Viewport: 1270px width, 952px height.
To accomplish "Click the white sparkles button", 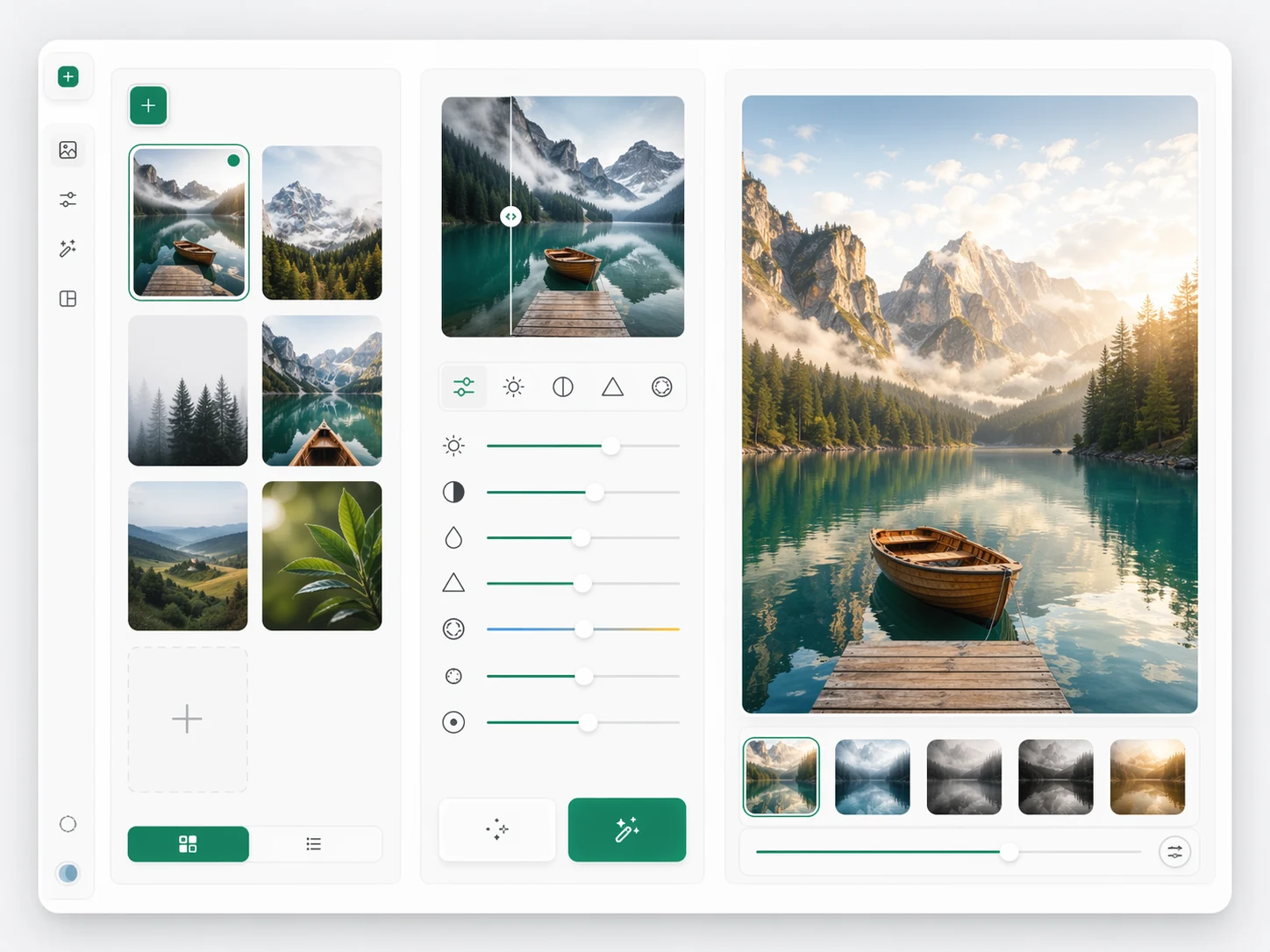I will [x=497, y=829].
